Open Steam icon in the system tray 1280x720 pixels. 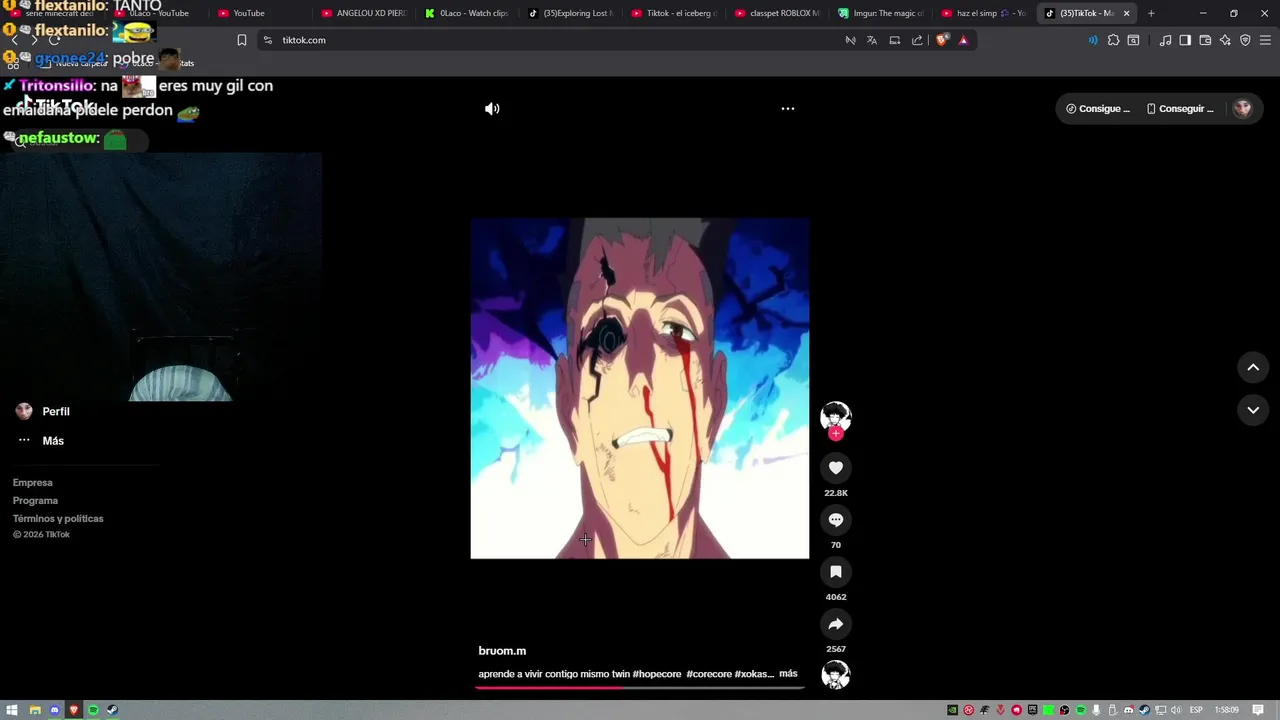pyautogui.click(x=1145, y=710)
